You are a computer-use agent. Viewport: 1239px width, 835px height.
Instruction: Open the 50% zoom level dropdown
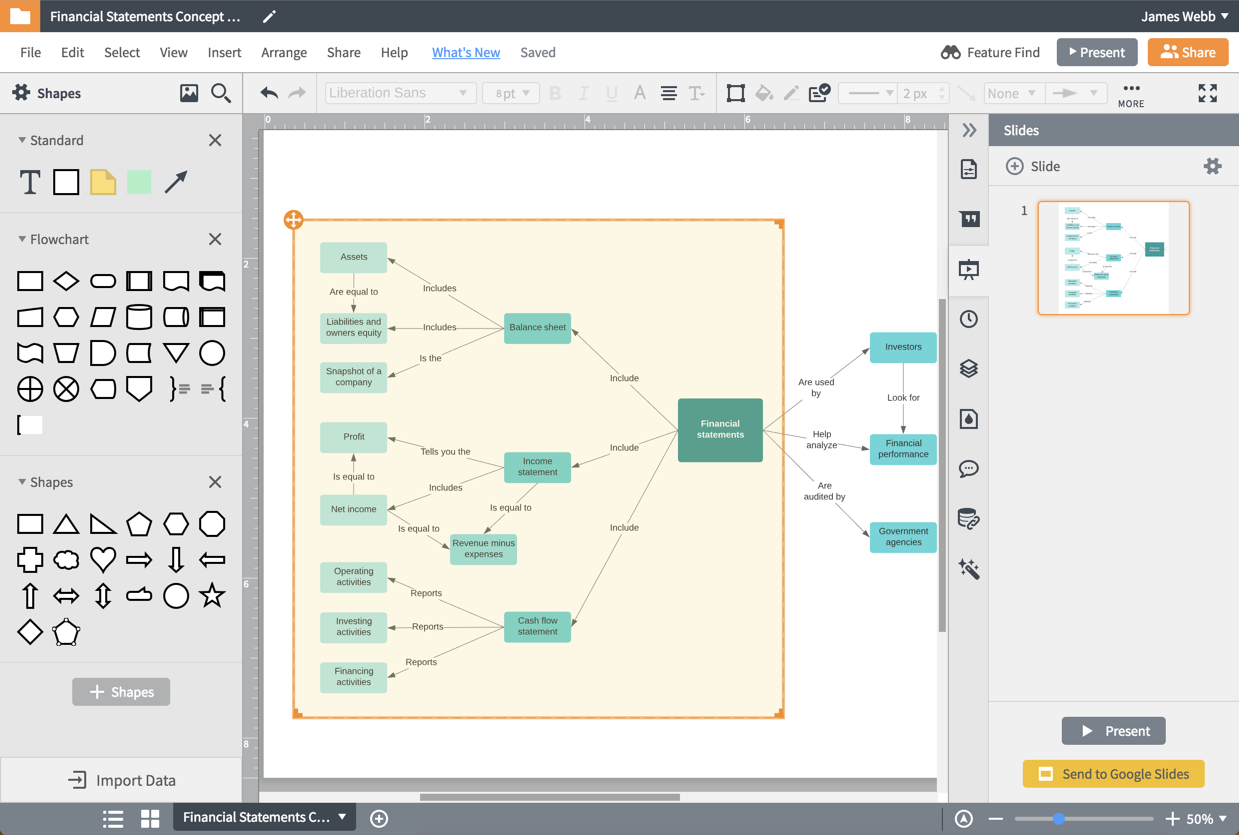pyautogui.click(x=1207, y=818)
